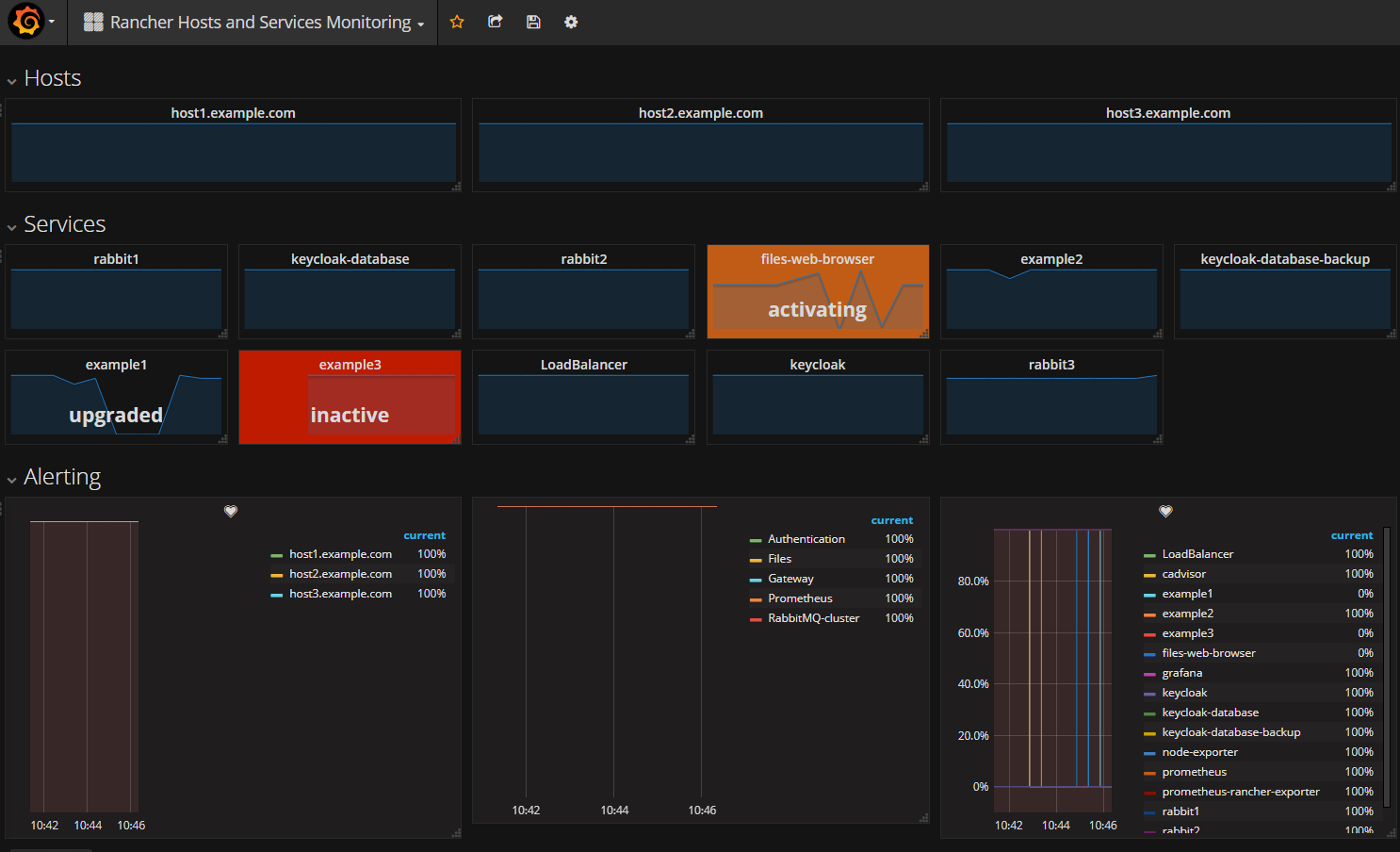Open the Grafana logo menu

26,21
